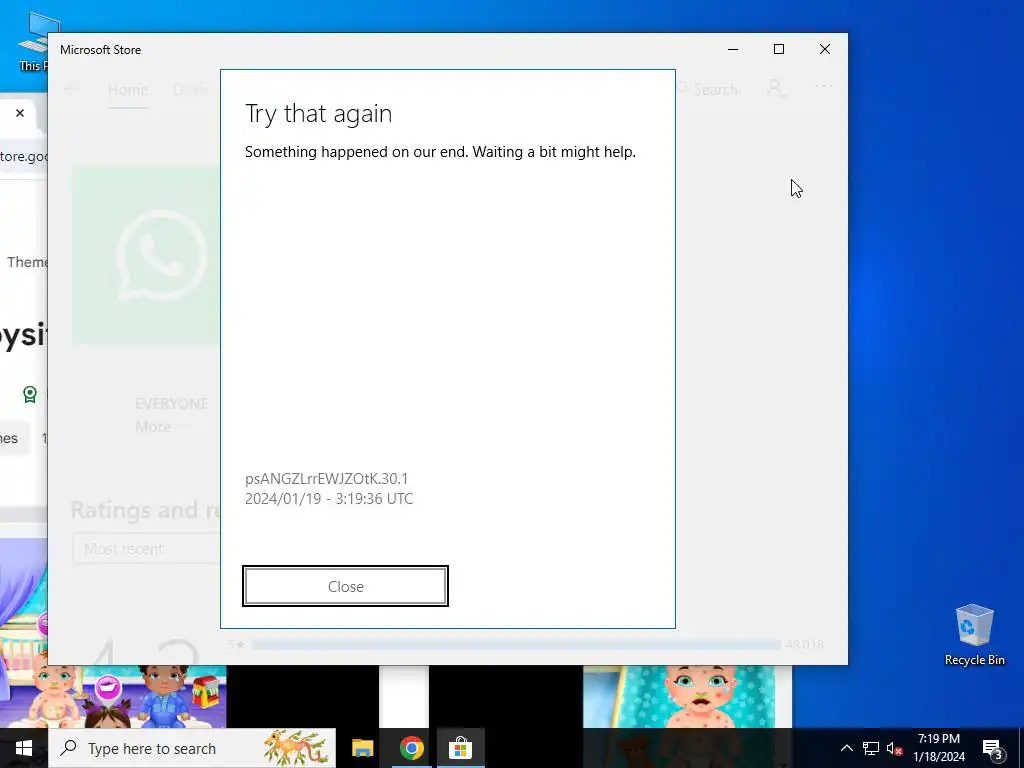Switch to Google Chrome on the taskbar
This screenshot has height=768, width=1024.
point(411,748)
